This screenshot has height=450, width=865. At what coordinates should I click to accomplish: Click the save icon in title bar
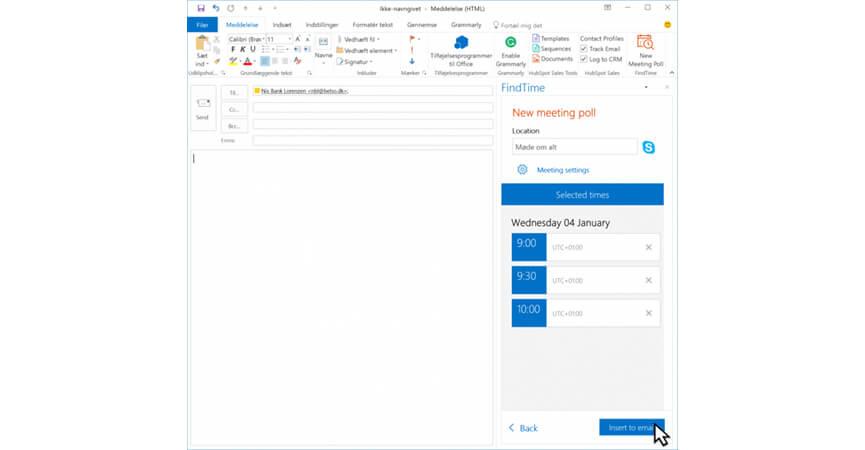click(x=201, y=8)
